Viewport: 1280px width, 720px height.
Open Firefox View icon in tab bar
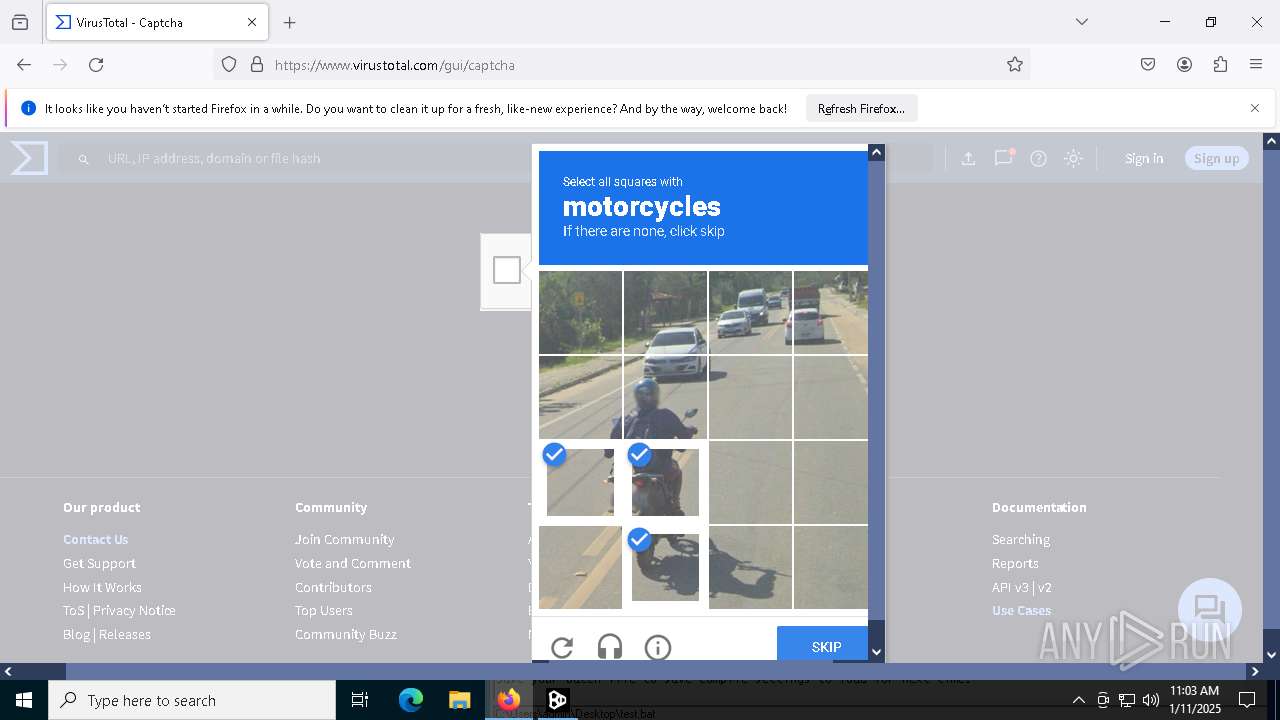tap(20, 22)
